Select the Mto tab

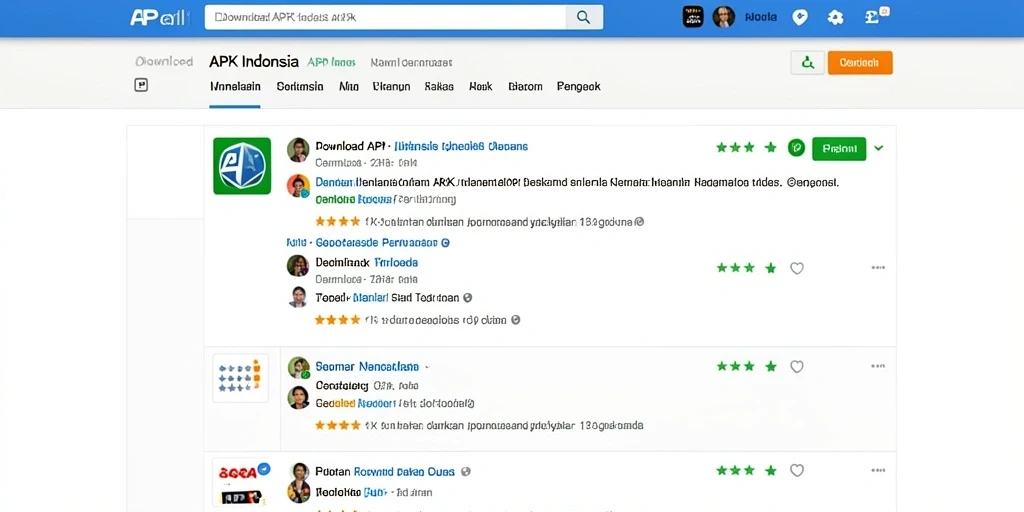pos(349,86)
